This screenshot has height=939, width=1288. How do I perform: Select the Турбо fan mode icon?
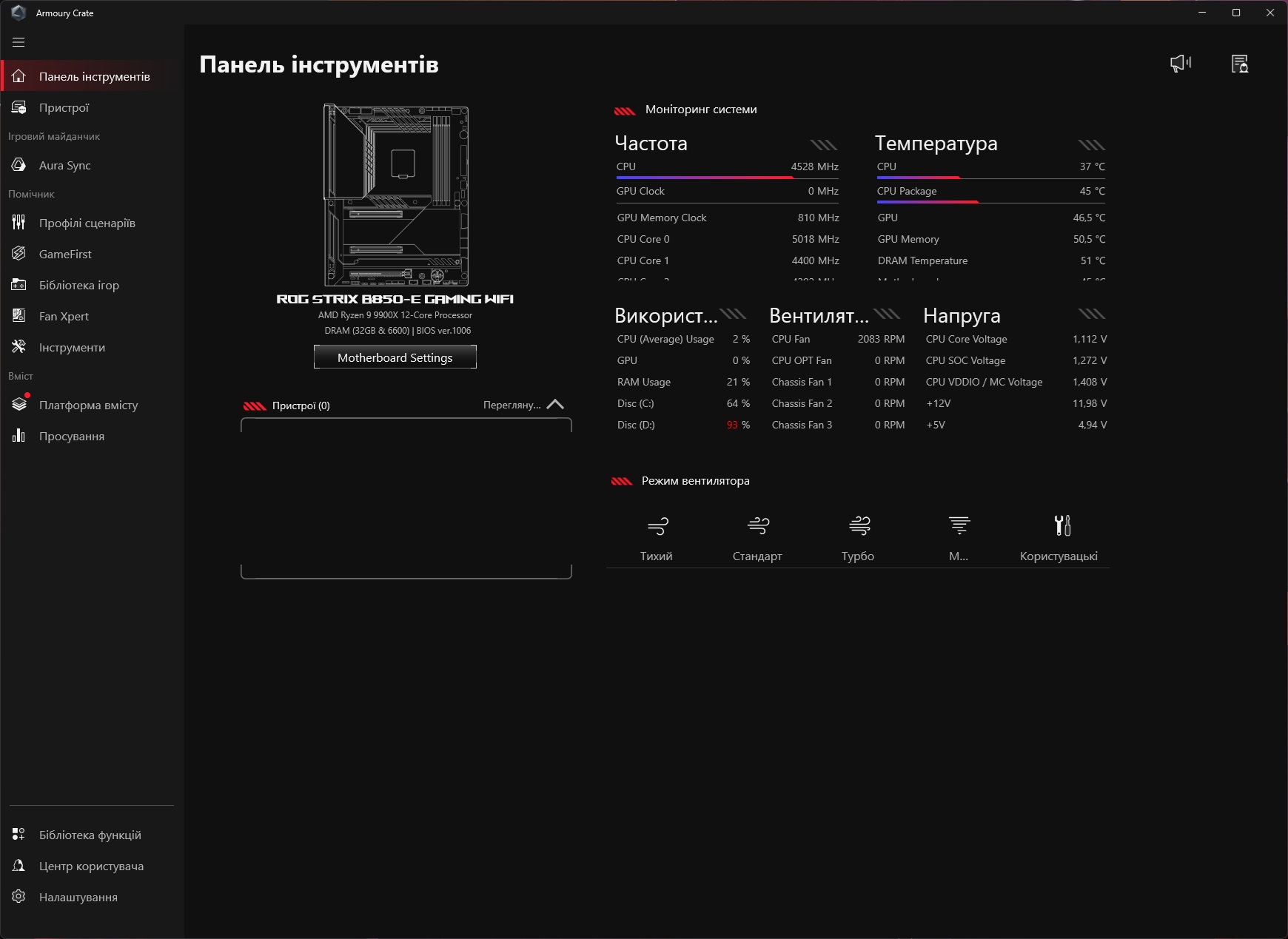[x=859, y=526]
